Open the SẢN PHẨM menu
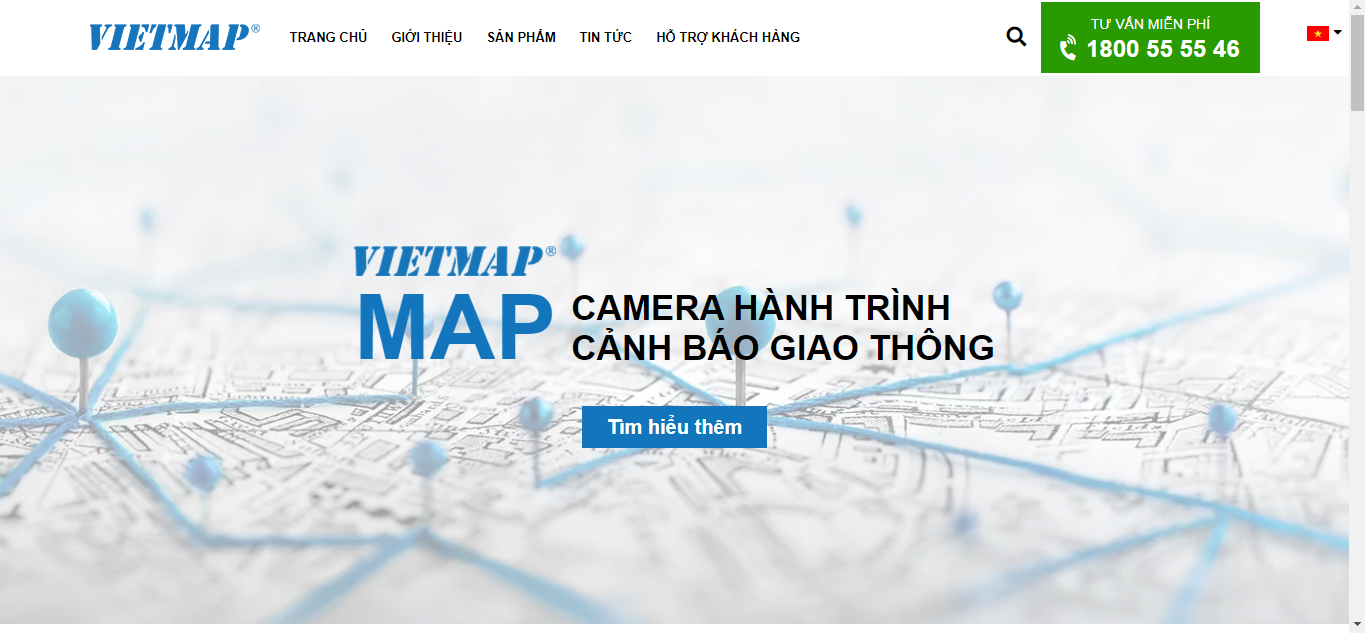 click(521, 37)
